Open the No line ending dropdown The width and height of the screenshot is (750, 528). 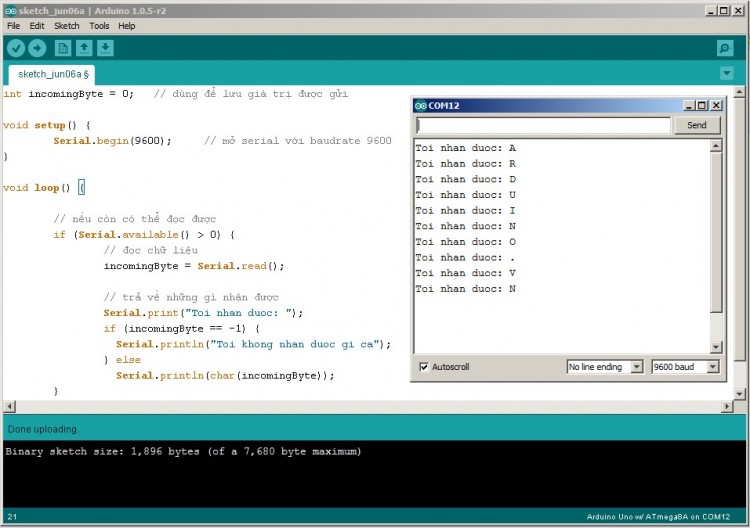pos(605,367)
